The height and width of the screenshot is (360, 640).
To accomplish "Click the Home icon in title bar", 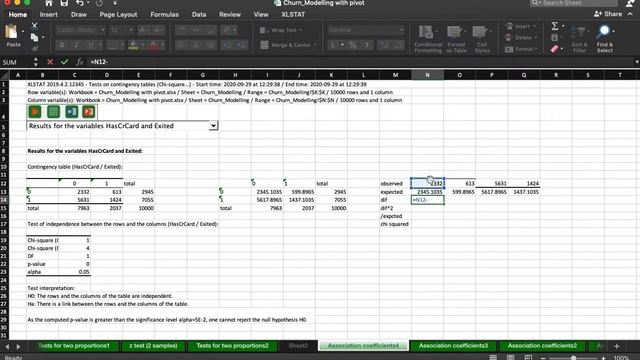I will point(49,3).
